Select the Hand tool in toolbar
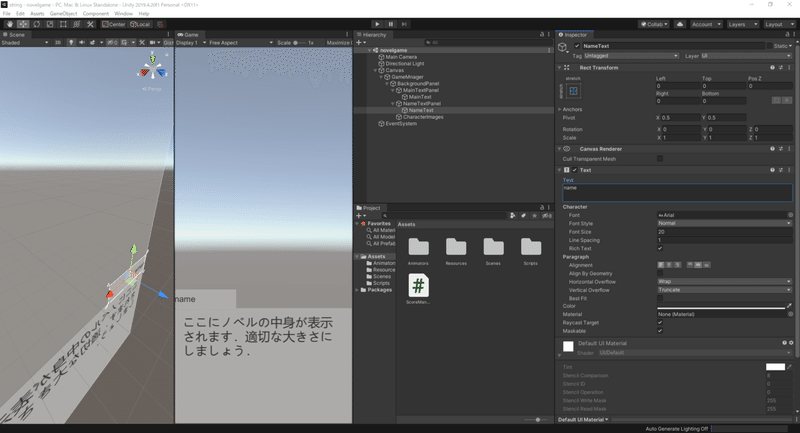The height and width of the screenshot is (433, 800). click(10, 24)
